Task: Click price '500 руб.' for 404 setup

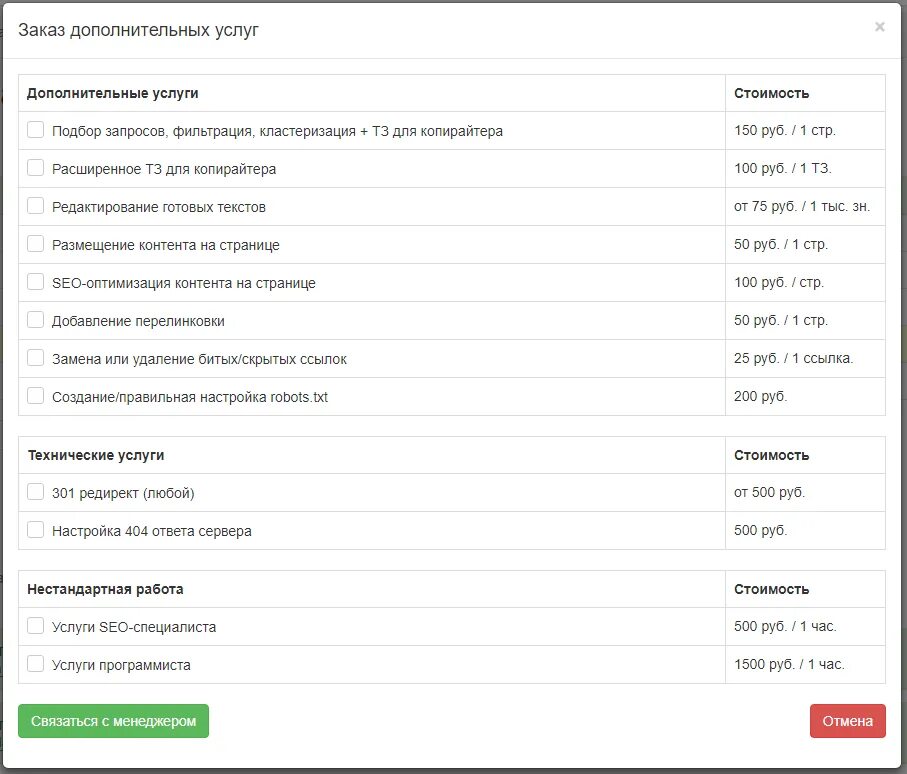Action: pos(761,530)
